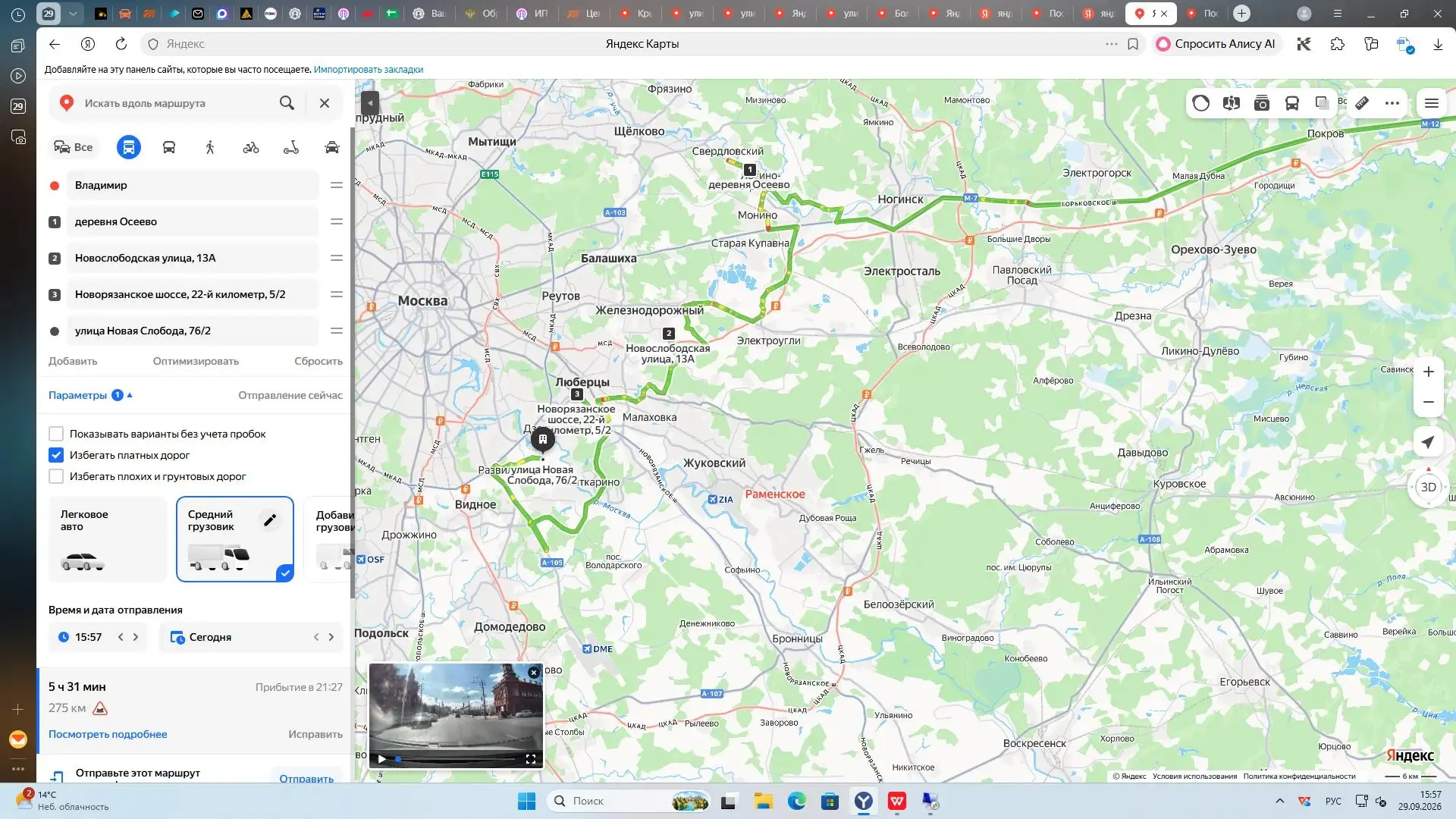Bookmark the page with the bookmark icon
The image size is (1456, 819).
point(1133,44)
